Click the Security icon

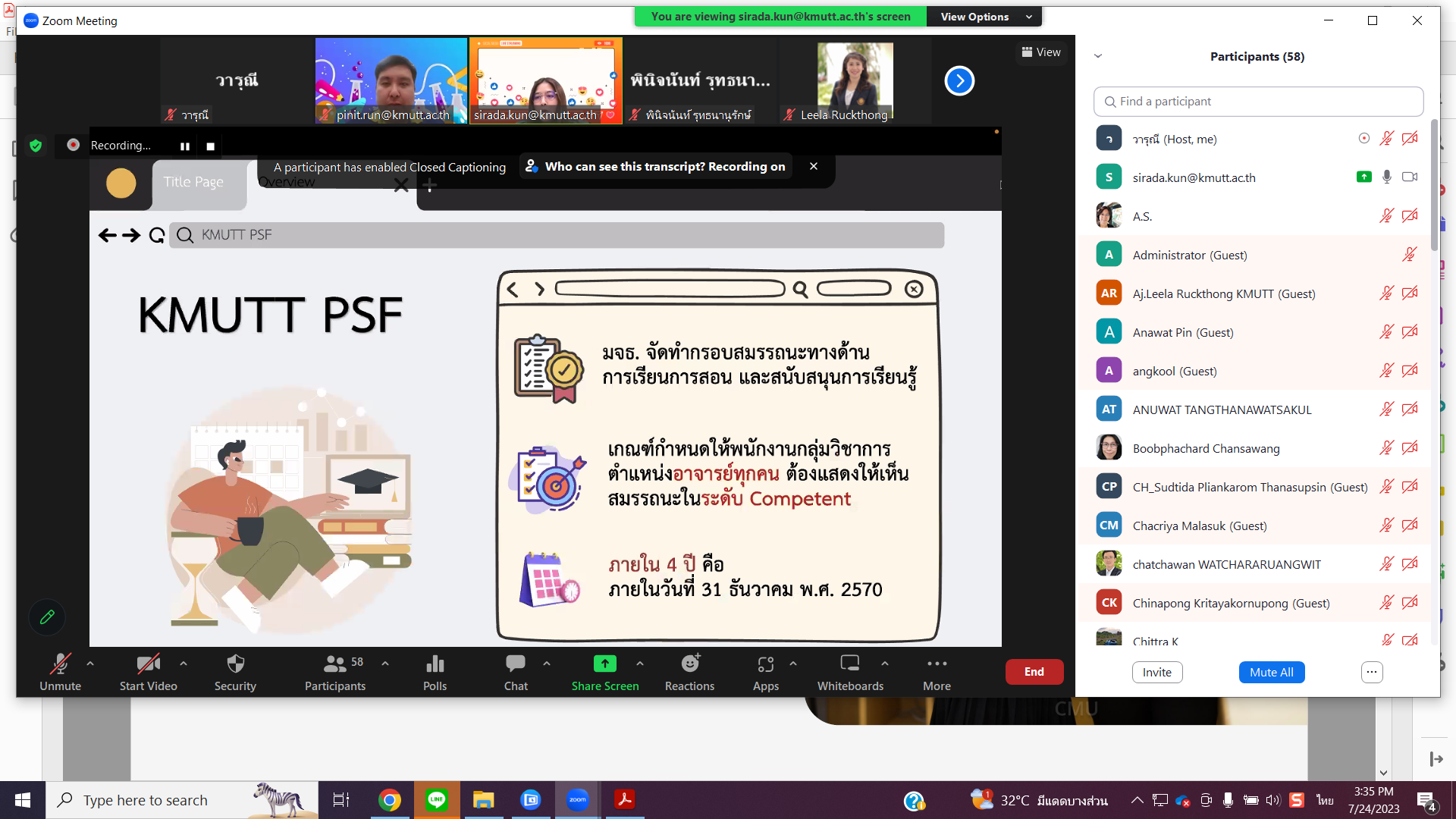234,671
